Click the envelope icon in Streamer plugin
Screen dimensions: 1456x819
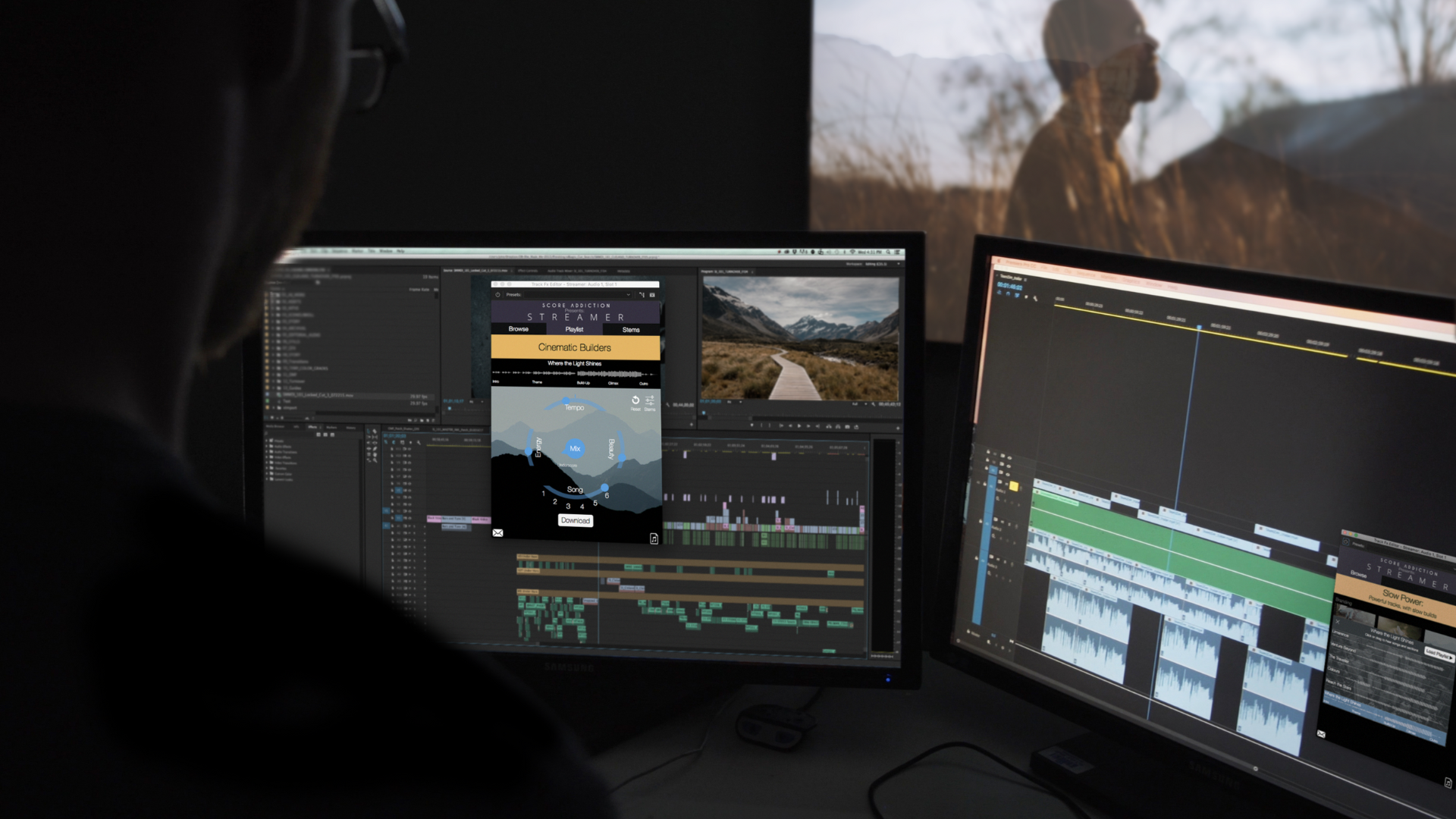pyautogui.click(x=497, y=533)
